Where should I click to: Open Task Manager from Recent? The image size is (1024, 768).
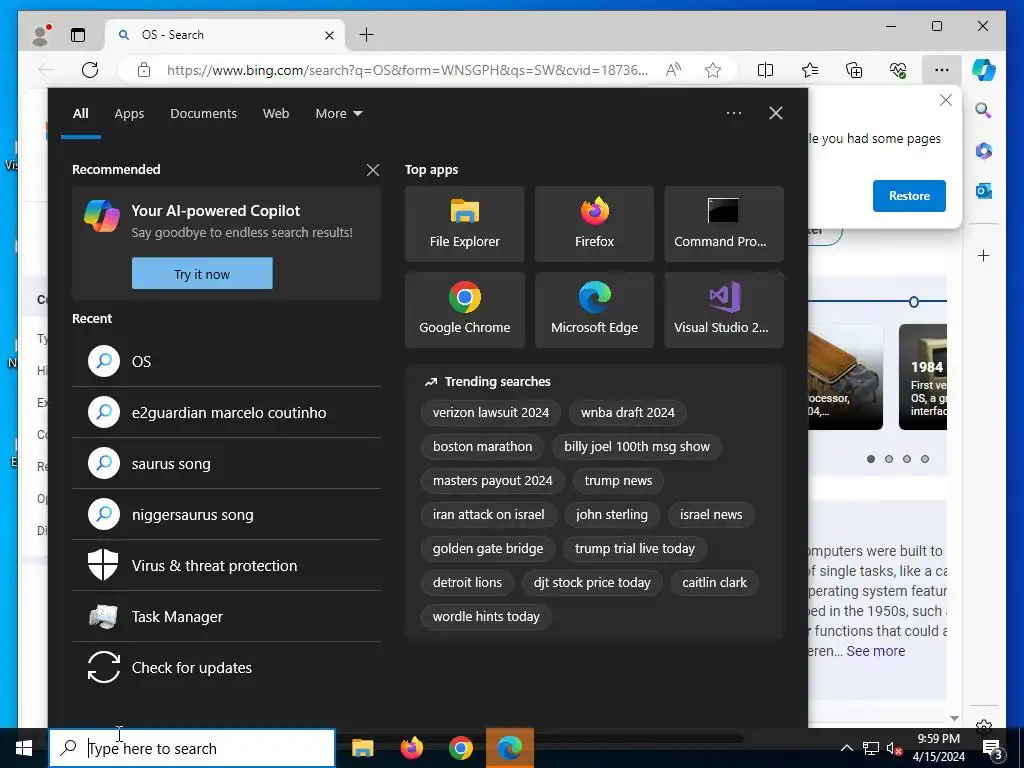pos(227,616)
